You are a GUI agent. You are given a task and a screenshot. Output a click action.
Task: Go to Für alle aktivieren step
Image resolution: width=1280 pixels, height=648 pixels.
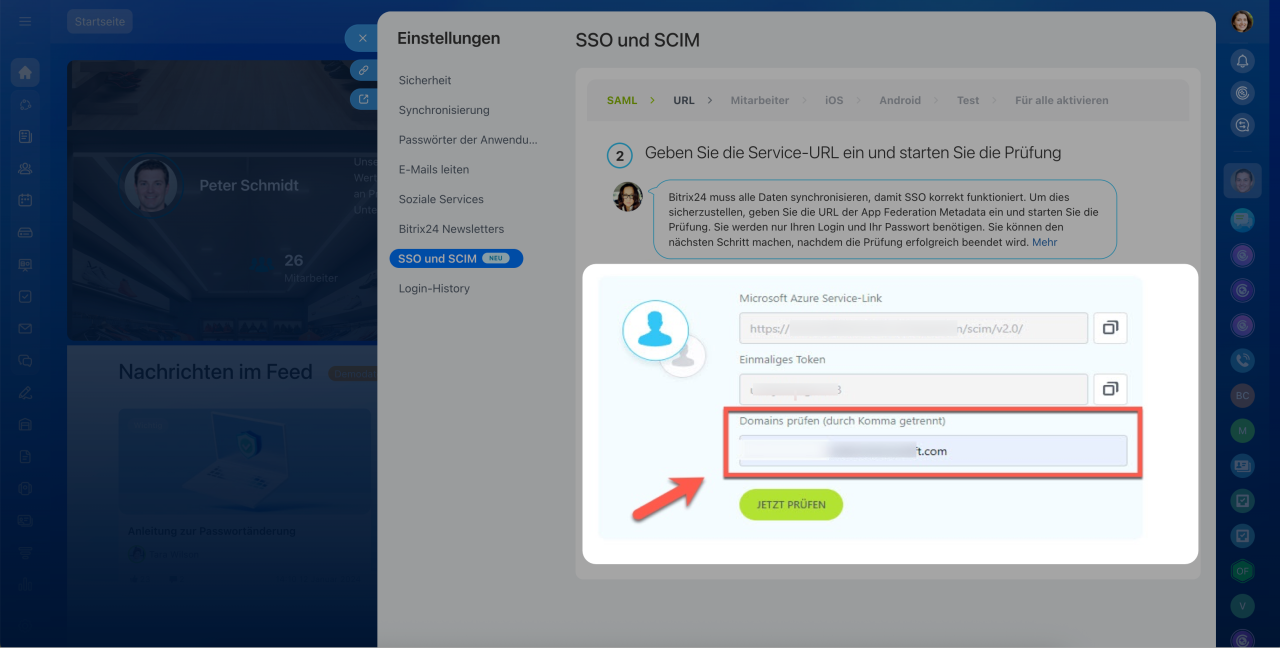click(1062, 100)
